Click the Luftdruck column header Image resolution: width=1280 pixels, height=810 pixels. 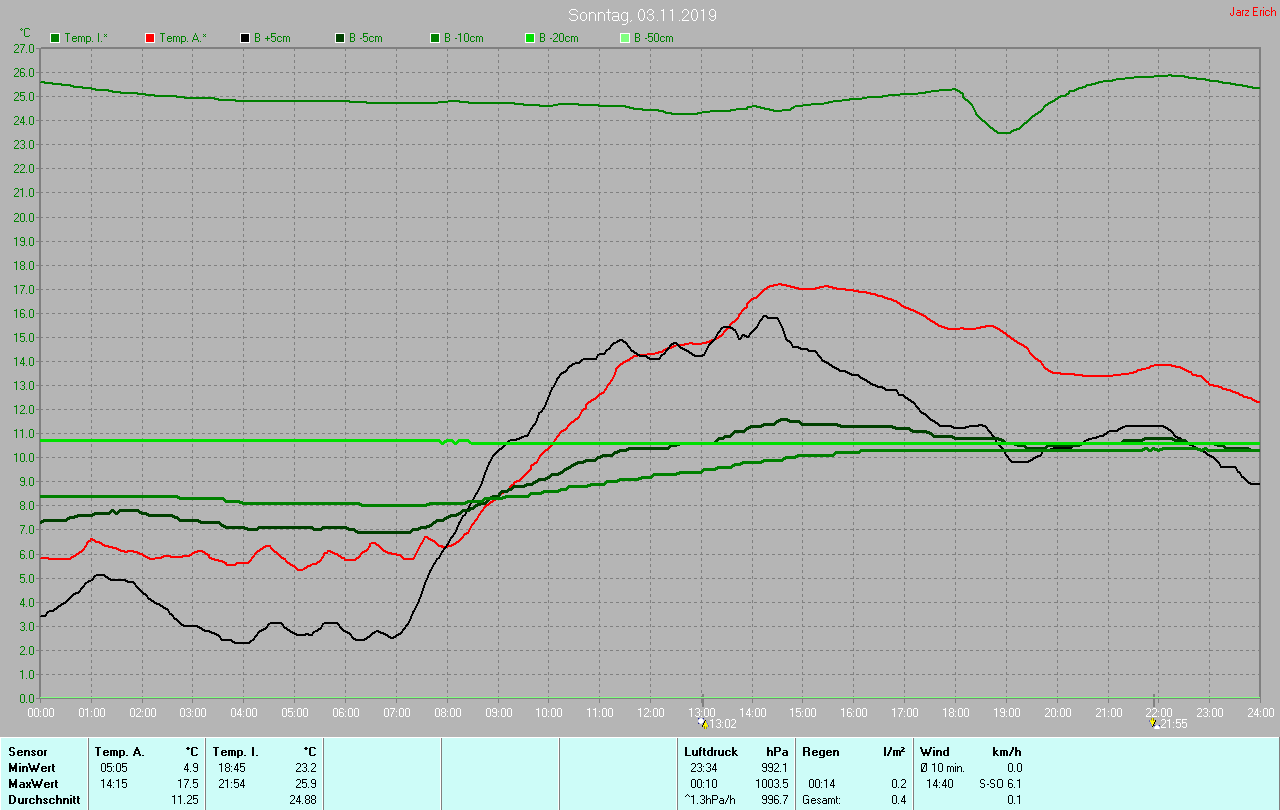[711, 751]
